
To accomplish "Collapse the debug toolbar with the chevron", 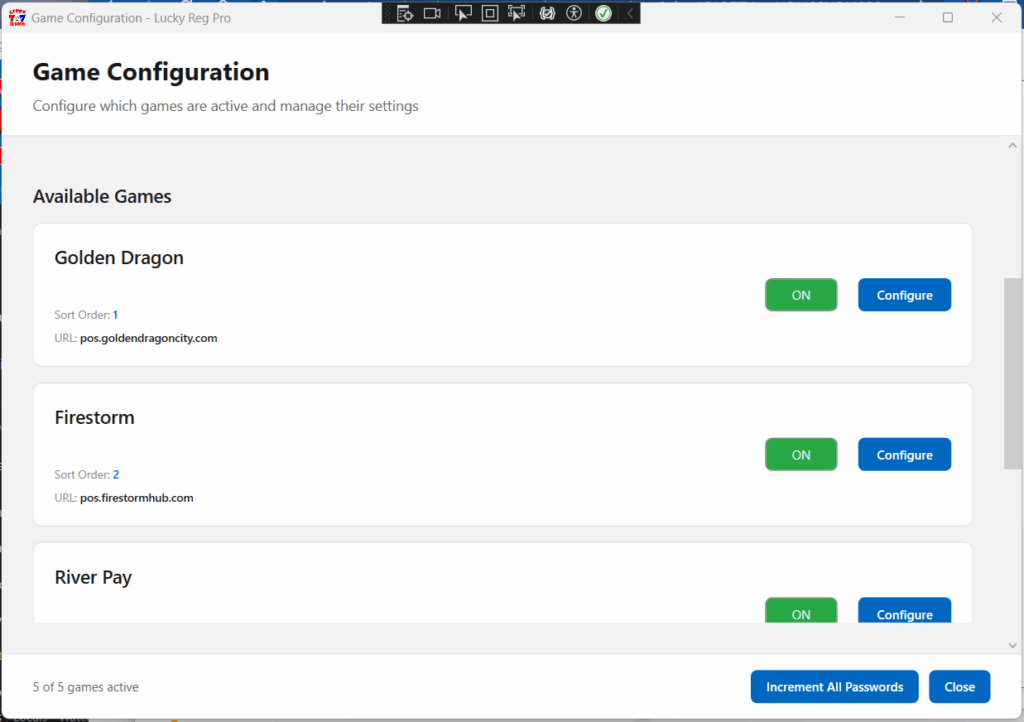I will pyautogui.click(x=630, y=13).
